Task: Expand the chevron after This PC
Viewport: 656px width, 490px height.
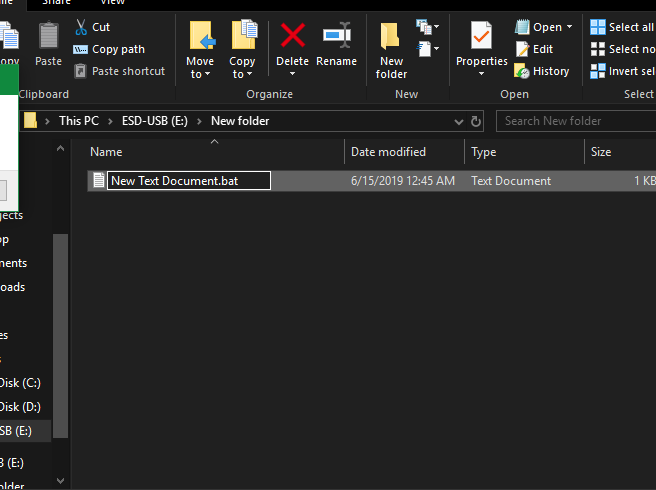Action: click(x=110, y=121)
